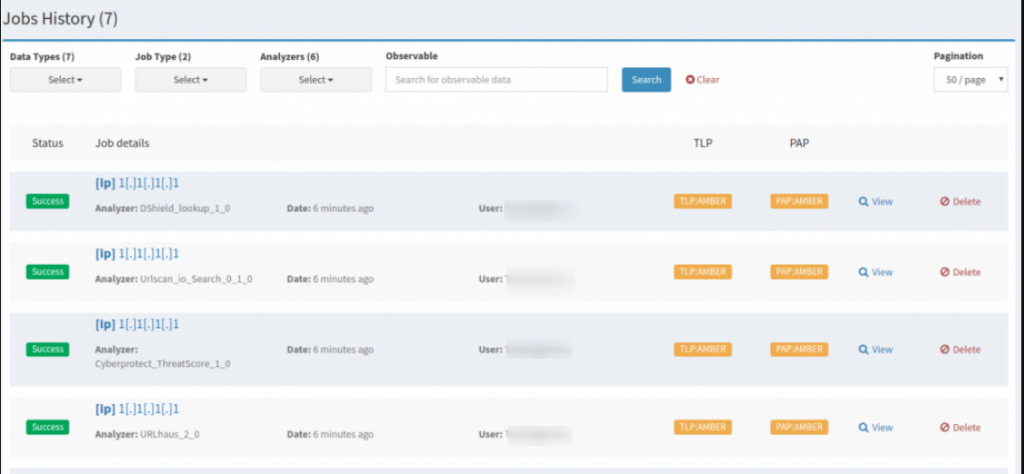Open the Pagination 50 / page dropdown
This screenshot has height=474, width=1024.
pyautogui.click(x=970, y=80)
